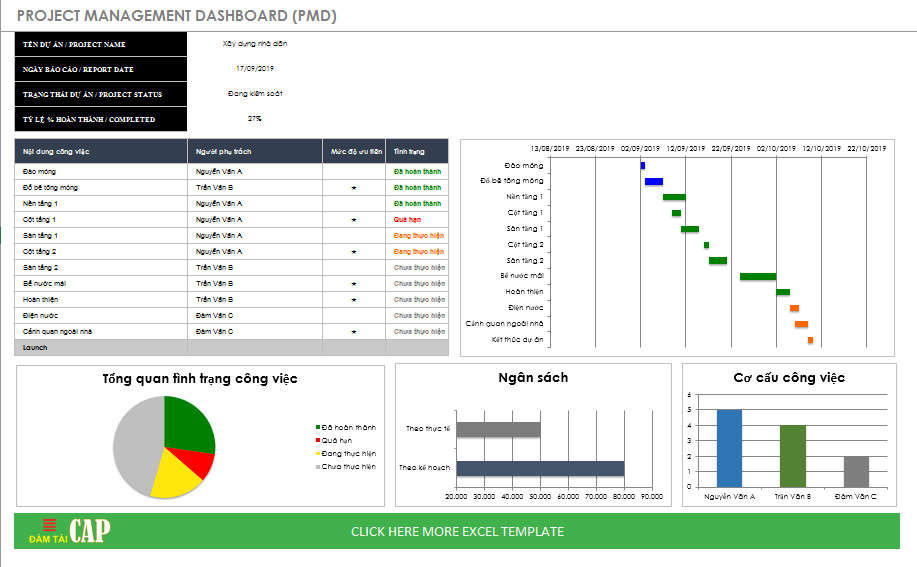The width and height of the screenshot is (917, 567).
Task: Click the green Đã hoàn thành legend marker
Action: coord(318,428)
